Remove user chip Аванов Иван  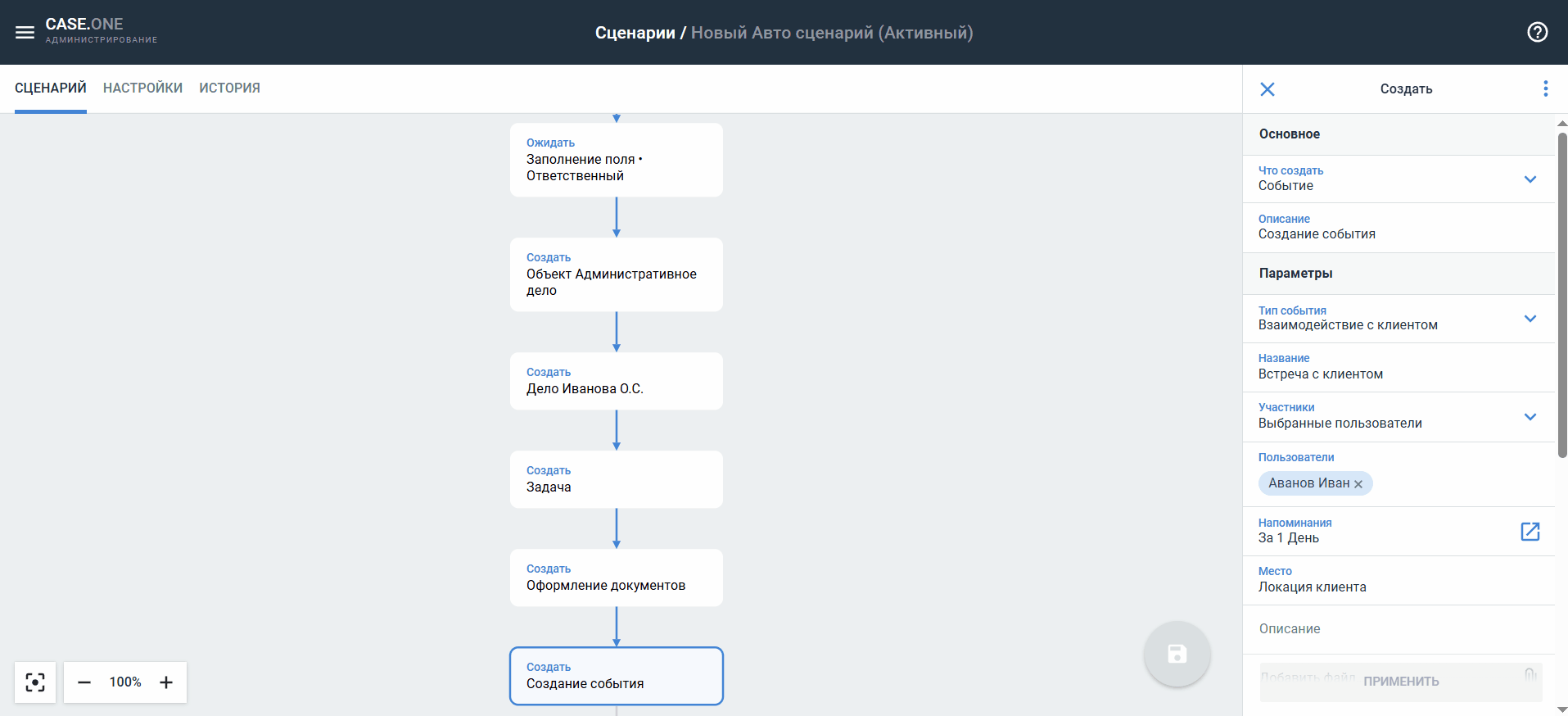tap(1358, 484)
